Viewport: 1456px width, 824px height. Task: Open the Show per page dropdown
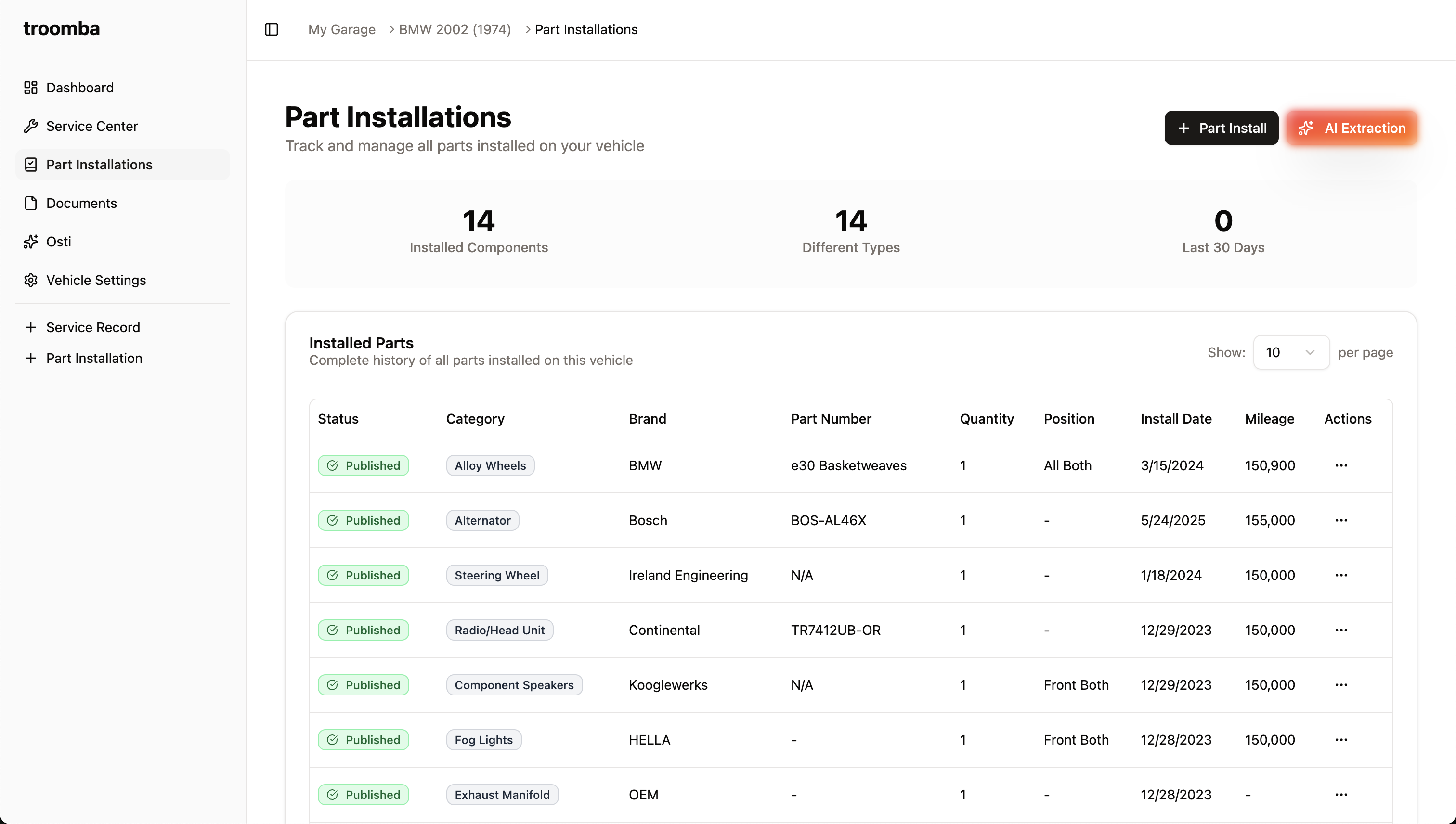pos(1291,352)
